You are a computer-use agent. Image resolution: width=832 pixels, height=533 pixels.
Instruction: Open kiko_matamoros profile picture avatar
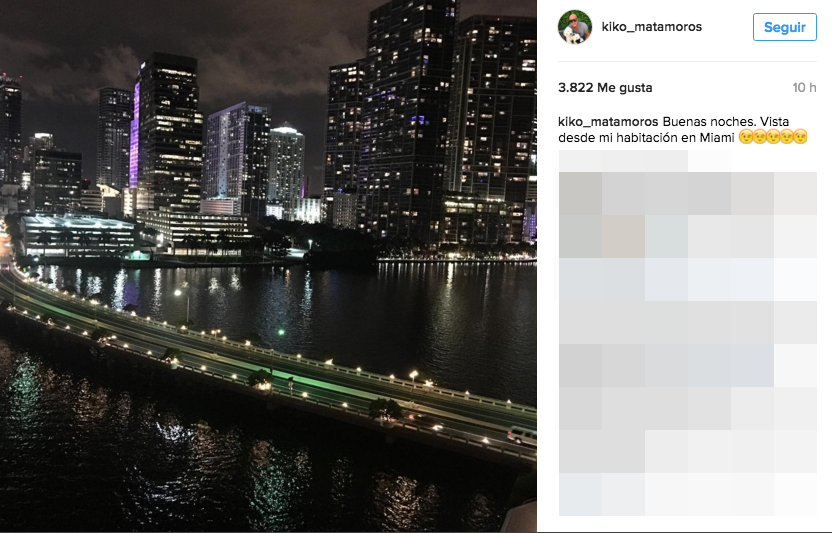coord(575,27)
